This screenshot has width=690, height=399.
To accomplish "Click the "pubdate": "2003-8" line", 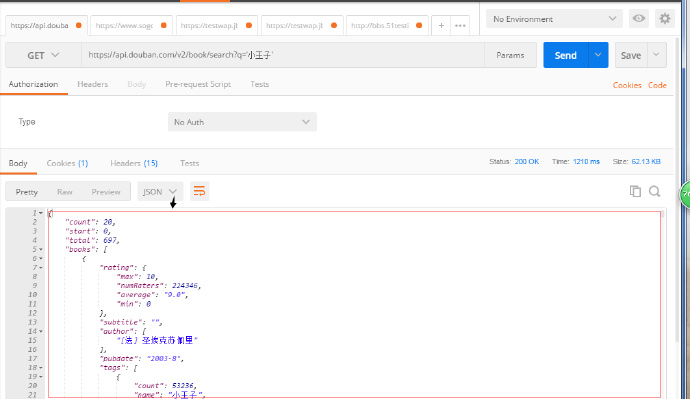I will [x=141, y=359].
